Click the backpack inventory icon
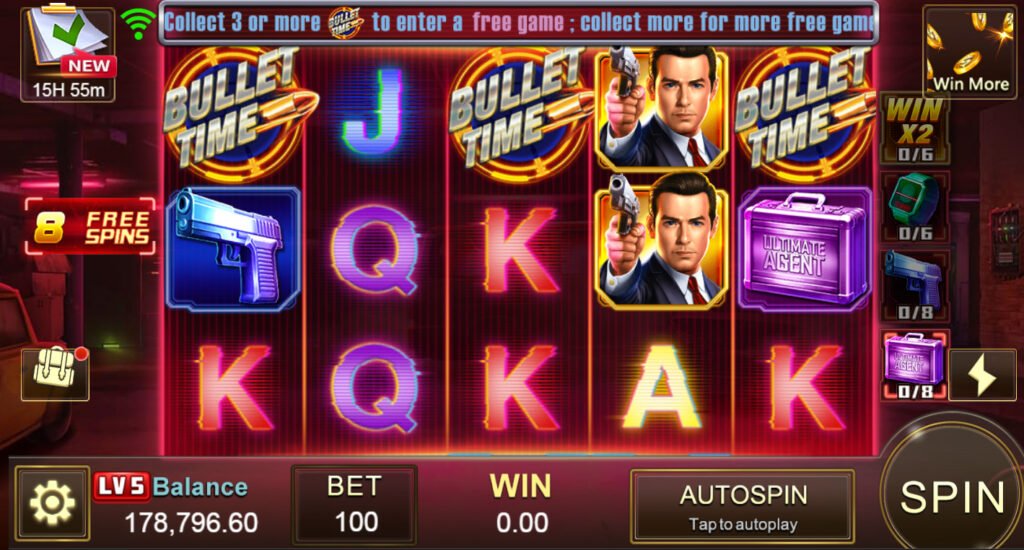The image size is (1024, 550). pos(55,374)
